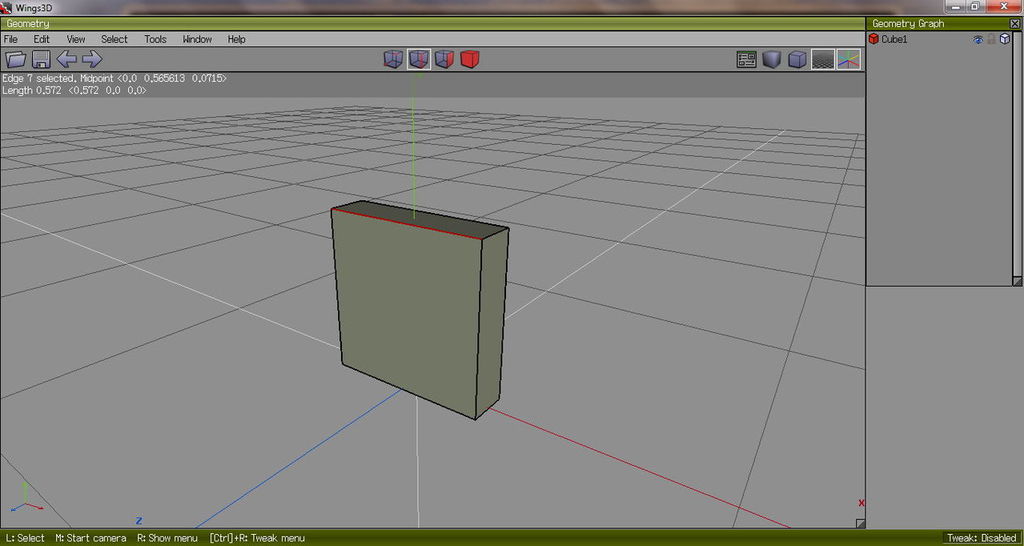Save the model with the floppy disk icon
The height and width of the screenshot is (546, 1024).
pyautogui.click(x=40, y=59)
